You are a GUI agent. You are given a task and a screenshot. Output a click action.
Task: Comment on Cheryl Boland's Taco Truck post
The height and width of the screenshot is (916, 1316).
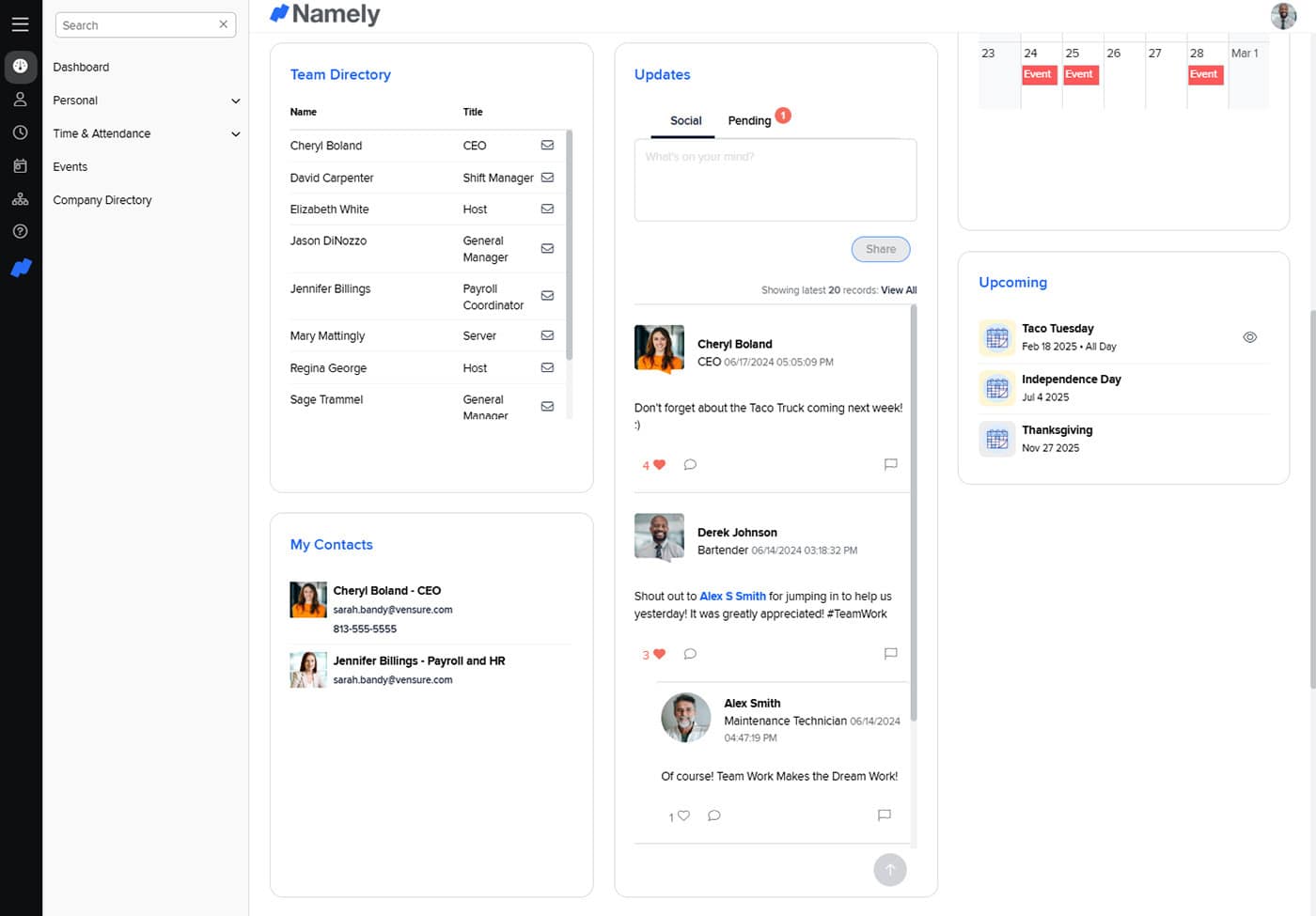coord(690,465)
